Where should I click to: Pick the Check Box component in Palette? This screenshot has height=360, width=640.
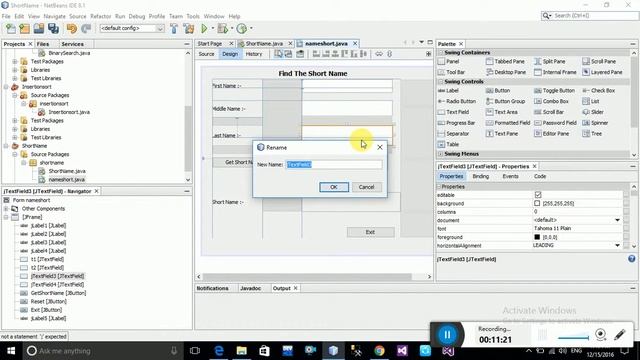coord(599,91)
